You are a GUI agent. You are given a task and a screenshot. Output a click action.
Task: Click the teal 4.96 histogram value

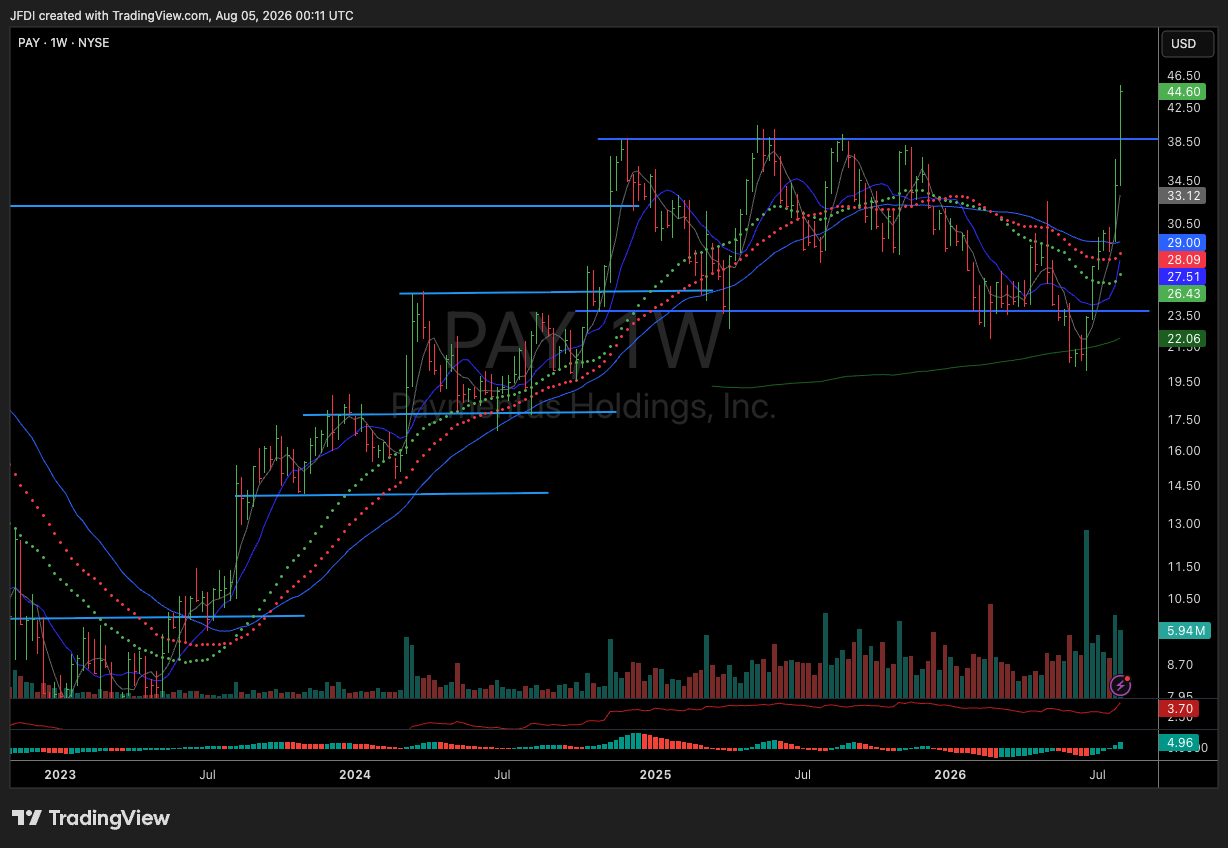coord(1178,742)
